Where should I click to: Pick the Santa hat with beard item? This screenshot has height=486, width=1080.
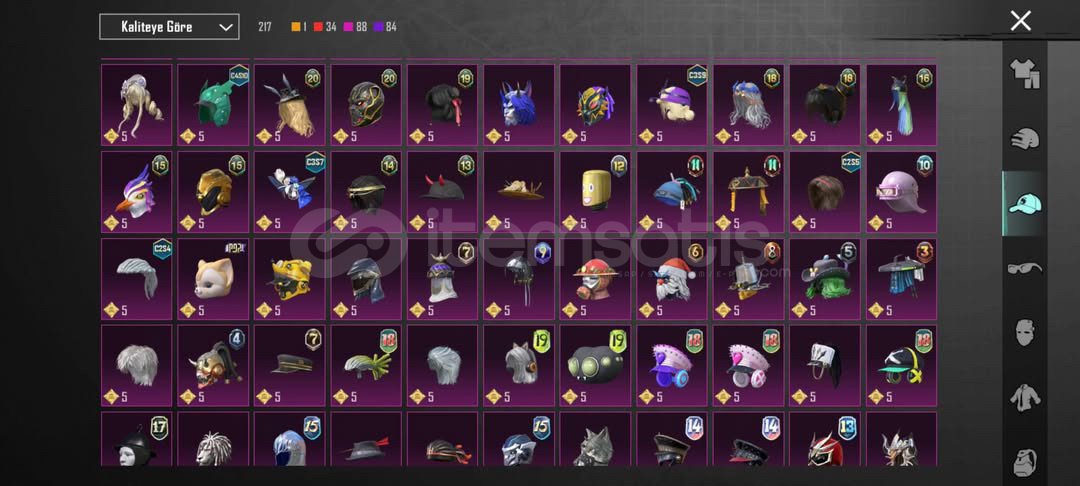tap(672, 279)
